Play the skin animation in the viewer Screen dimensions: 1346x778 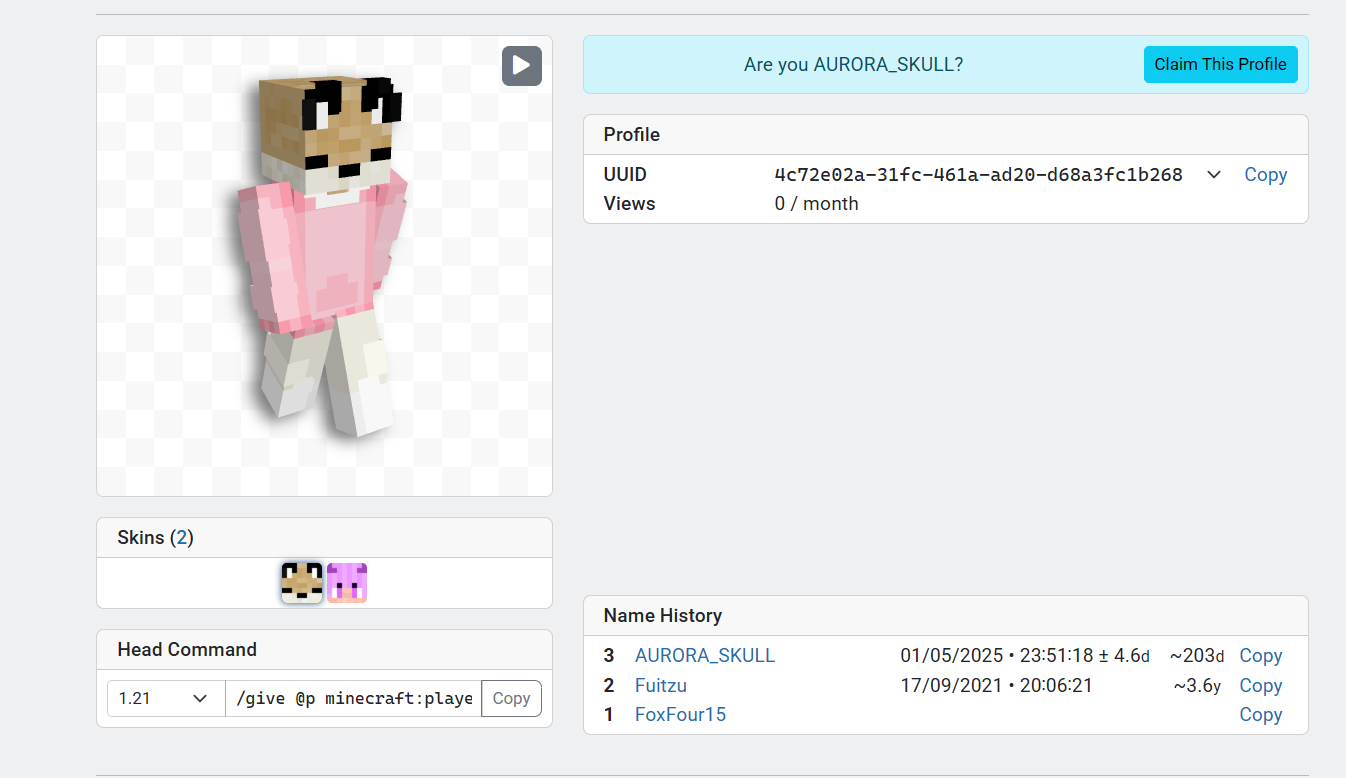click(521, 66)
